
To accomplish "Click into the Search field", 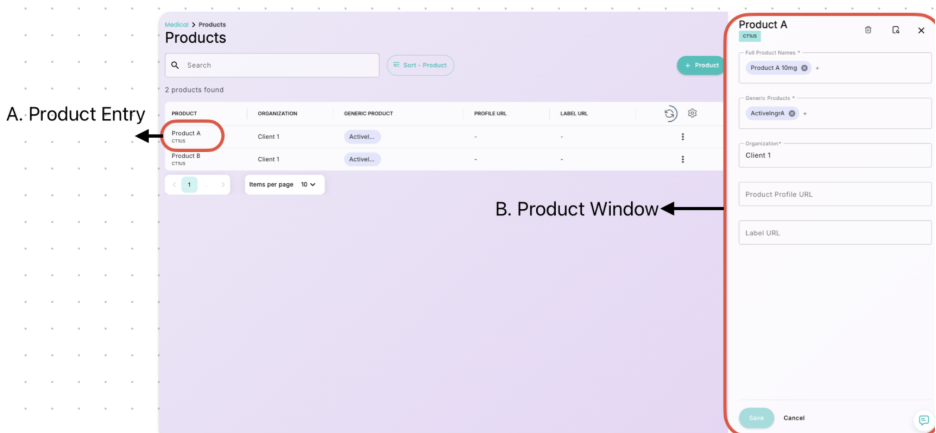I will 272,65.
